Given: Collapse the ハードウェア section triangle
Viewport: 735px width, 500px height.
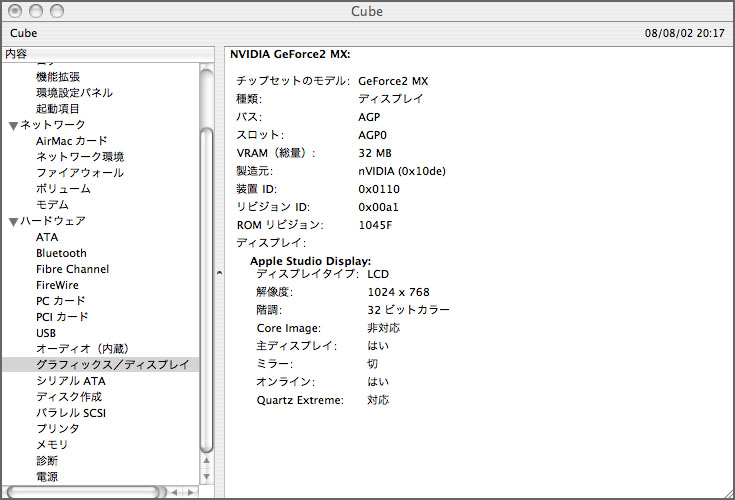Looking at the screenshot, I should tap(13, 222).
